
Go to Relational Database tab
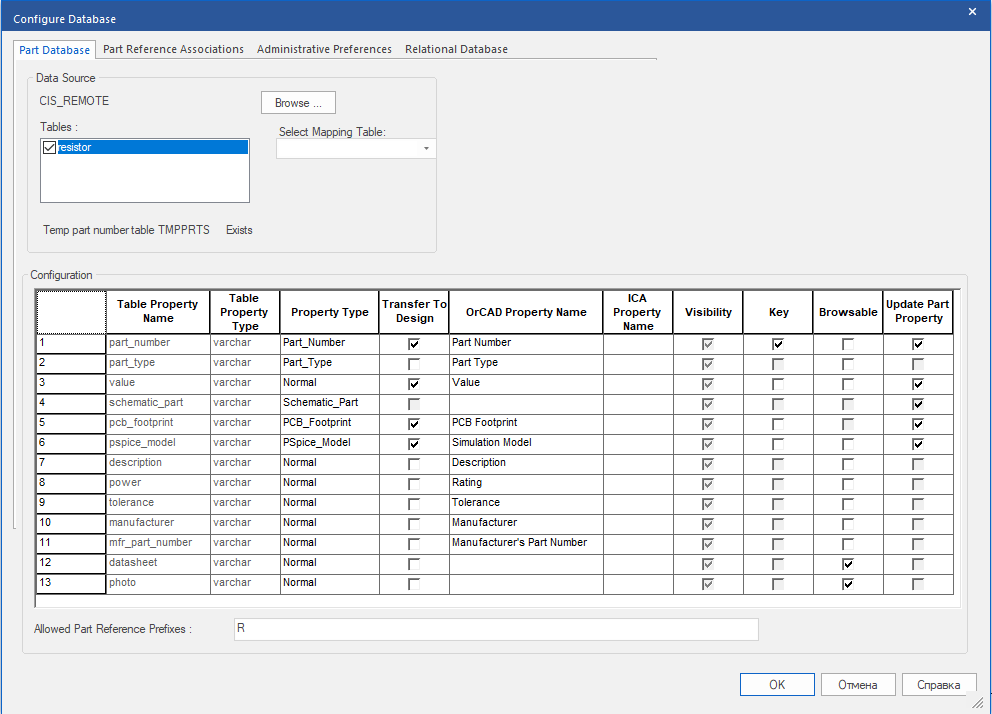coord(456,49)
